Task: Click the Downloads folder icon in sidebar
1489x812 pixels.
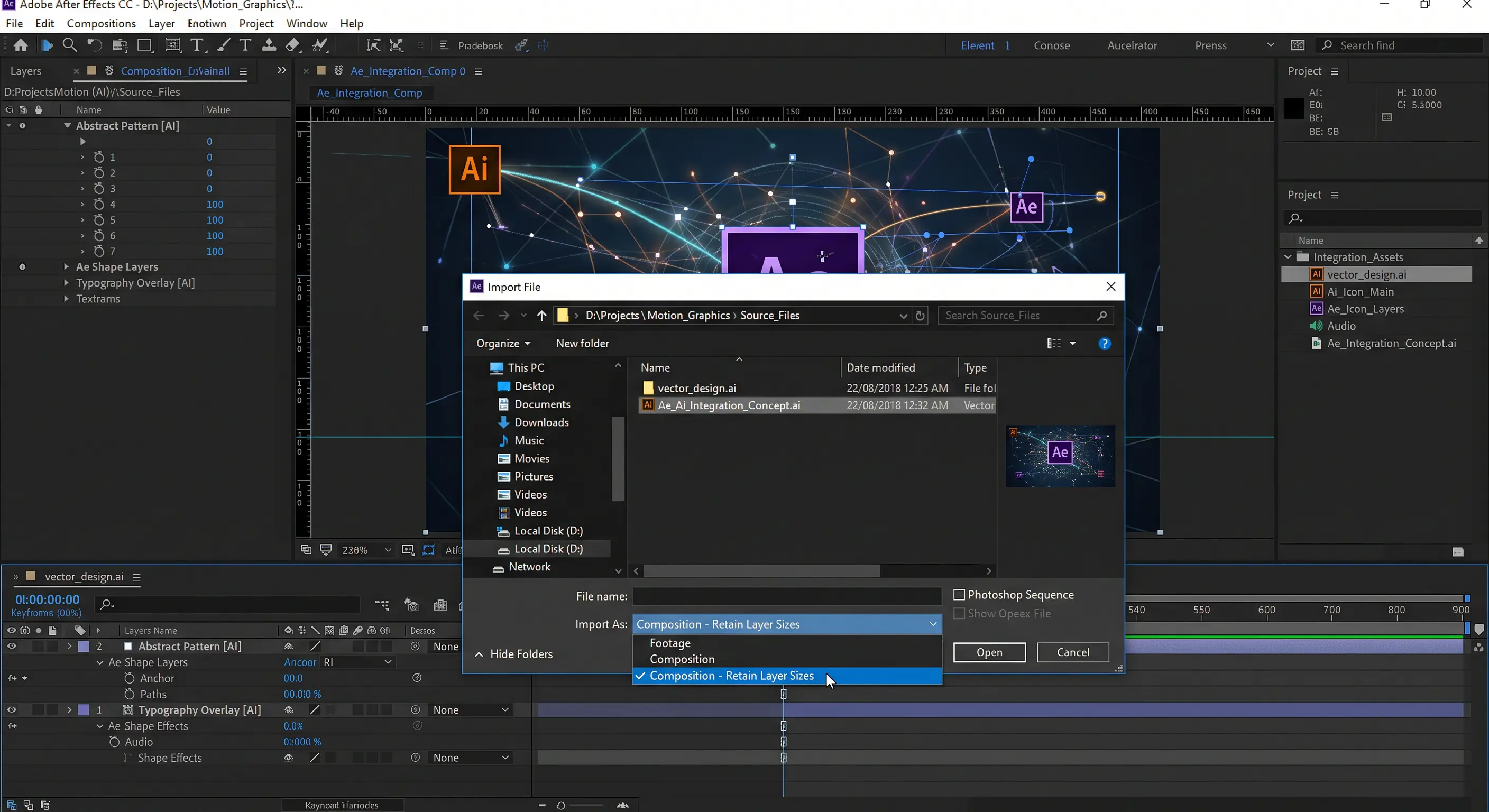Action: (503, 422)
